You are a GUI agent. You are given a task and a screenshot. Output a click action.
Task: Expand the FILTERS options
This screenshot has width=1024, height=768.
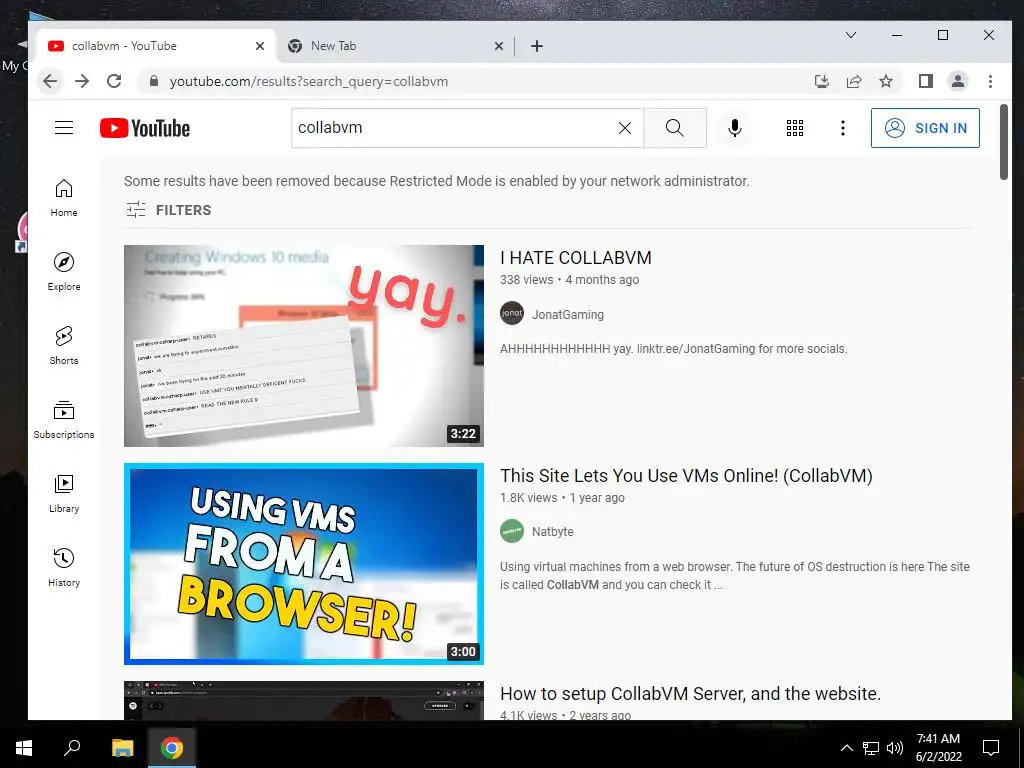point(168,210)
